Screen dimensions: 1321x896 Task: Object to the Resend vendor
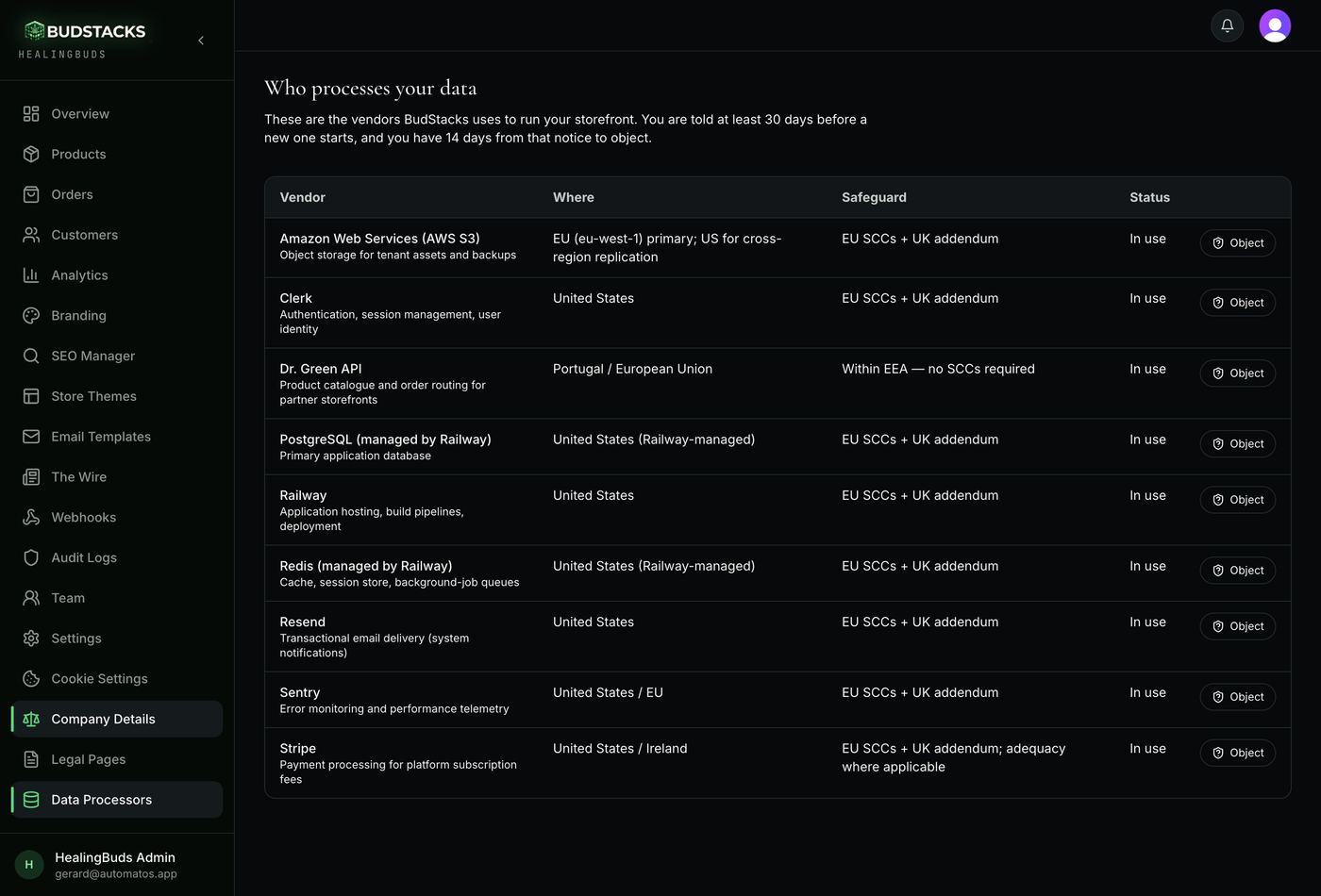[x=1237, y=626]
